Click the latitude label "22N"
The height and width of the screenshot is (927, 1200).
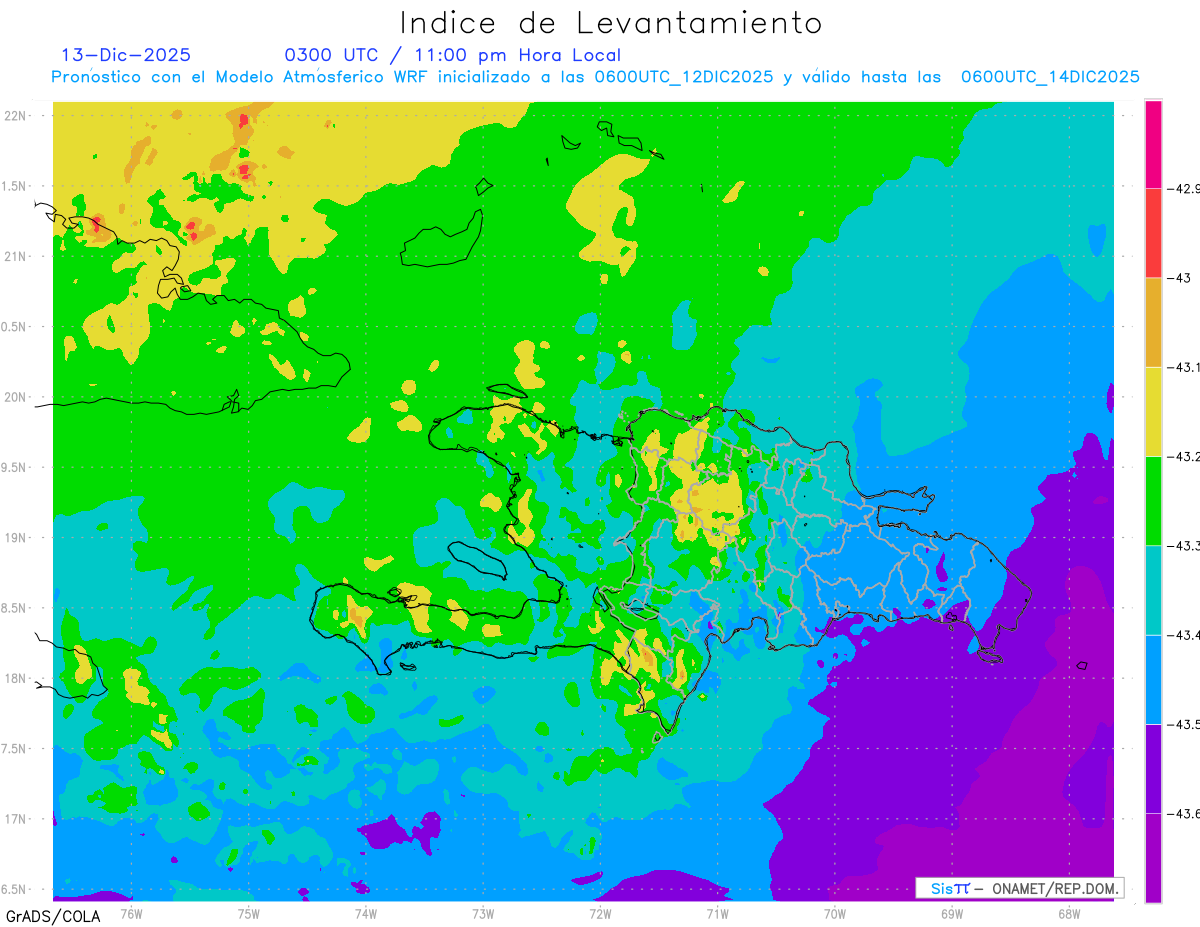click(17, 115)
